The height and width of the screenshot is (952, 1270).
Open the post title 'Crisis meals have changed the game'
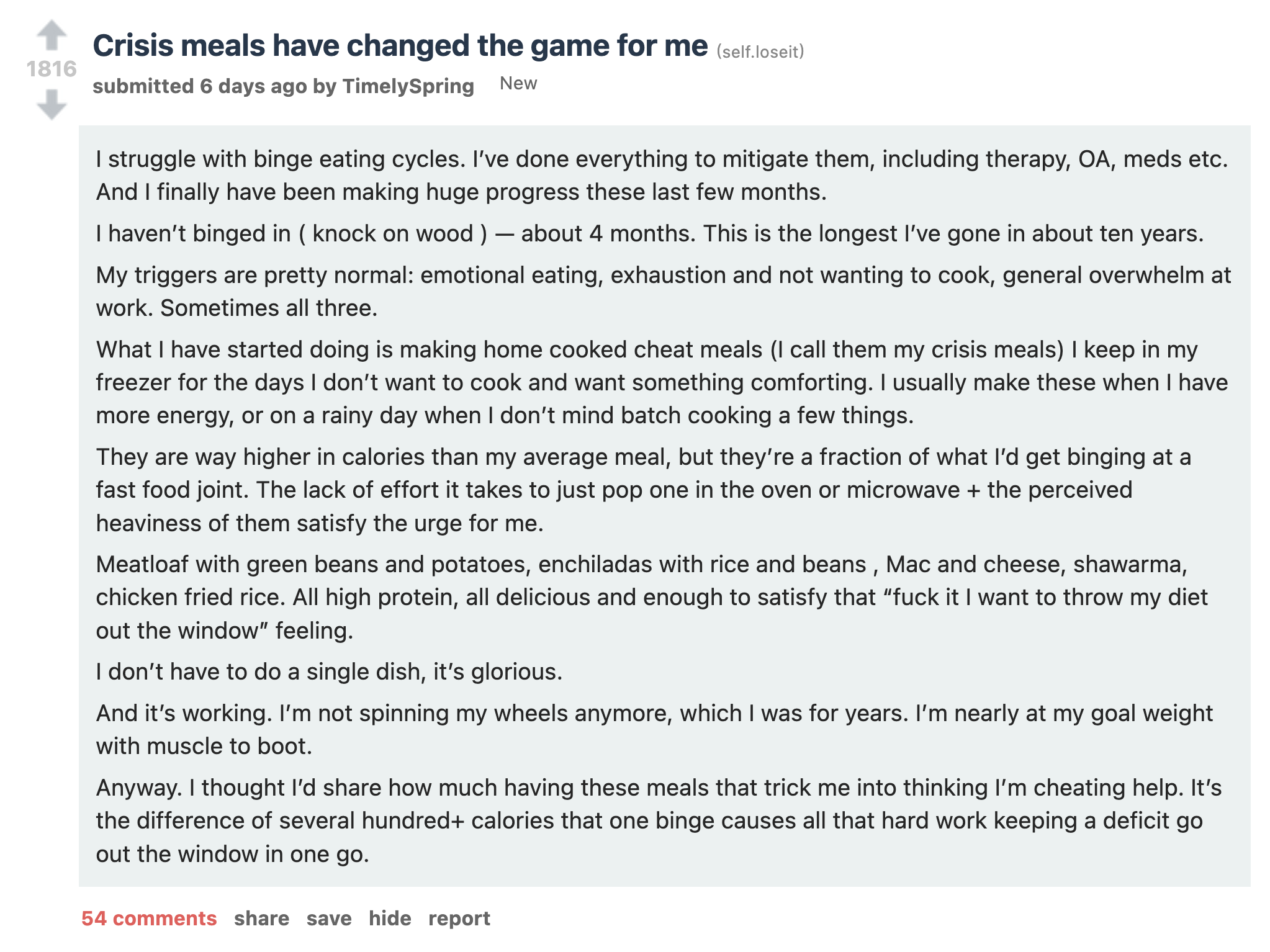400,46
